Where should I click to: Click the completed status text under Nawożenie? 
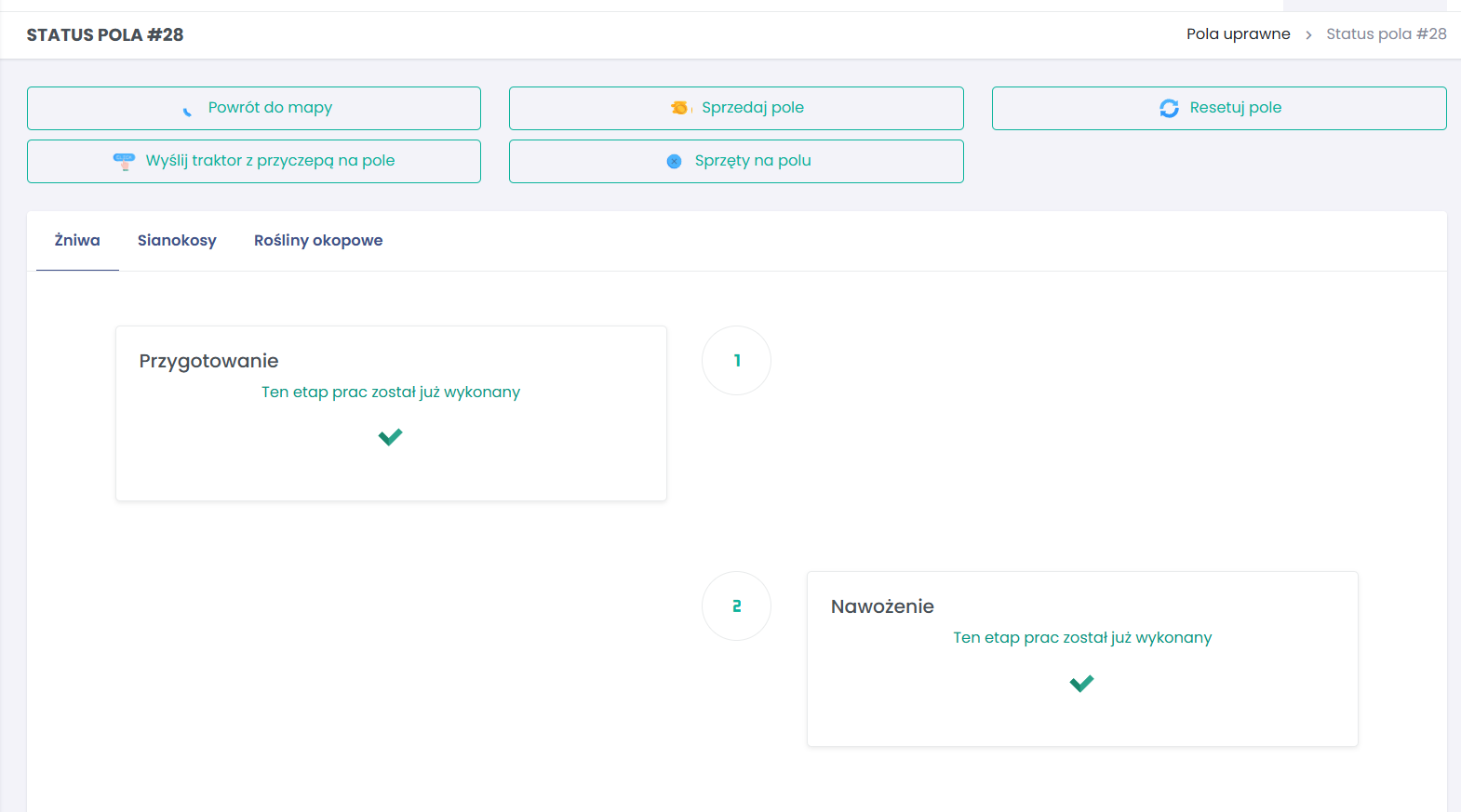pyautogui.click(x=1081, y=638)
